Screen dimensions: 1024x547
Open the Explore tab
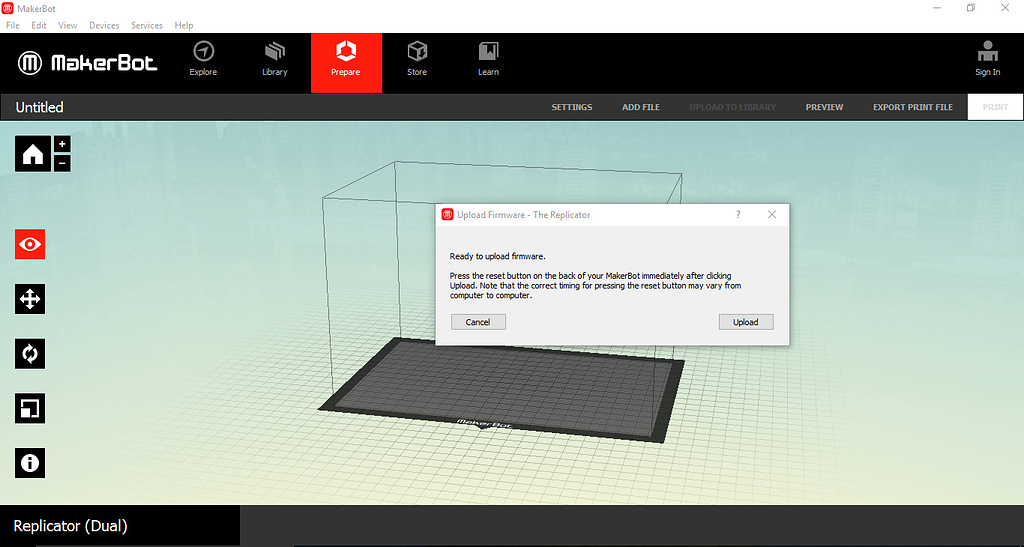tap(203, 59)
